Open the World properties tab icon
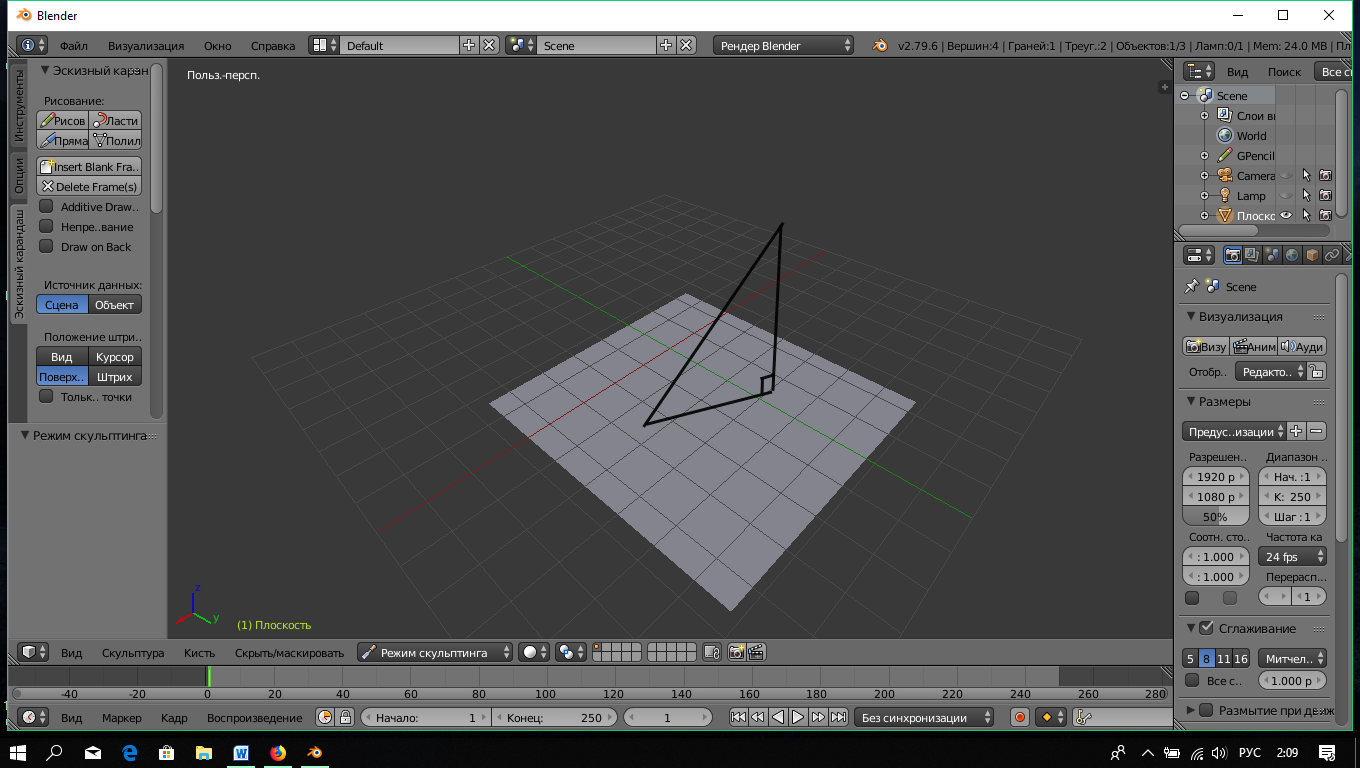The height and width of the screenshot is (768, 1360). click(1292, 255)
